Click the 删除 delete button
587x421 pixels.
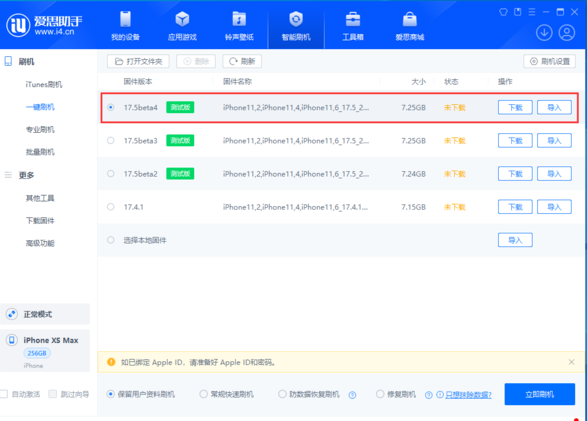coord(196,61)
